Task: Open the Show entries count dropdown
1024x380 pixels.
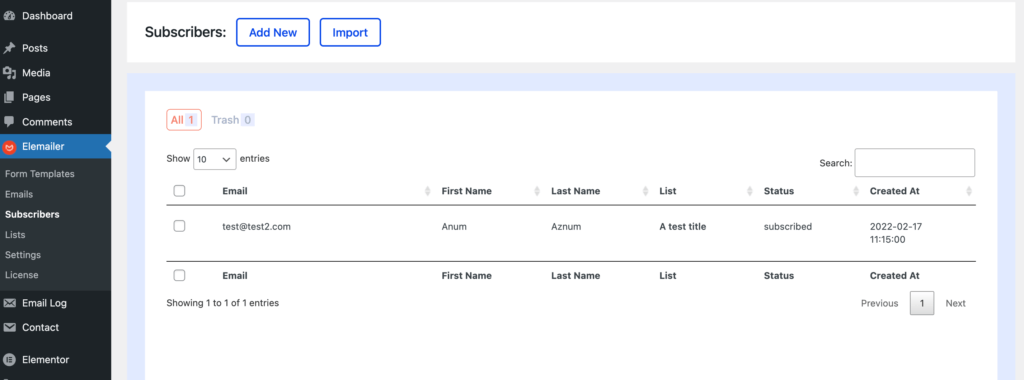Action: (x=215, y=159)
